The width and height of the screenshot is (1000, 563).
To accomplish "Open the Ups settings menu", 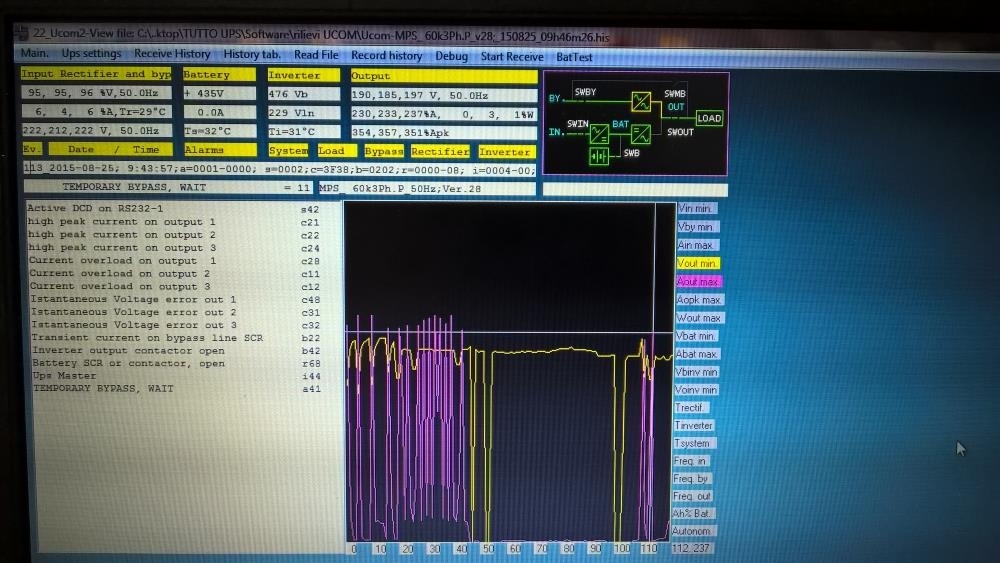I will [x=91, y=54].
